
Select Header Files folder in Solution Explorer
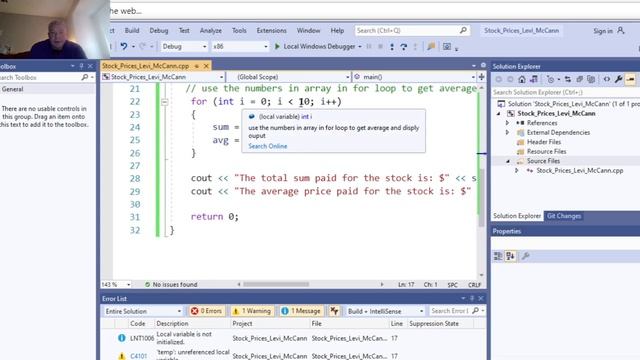pos(544,142)
